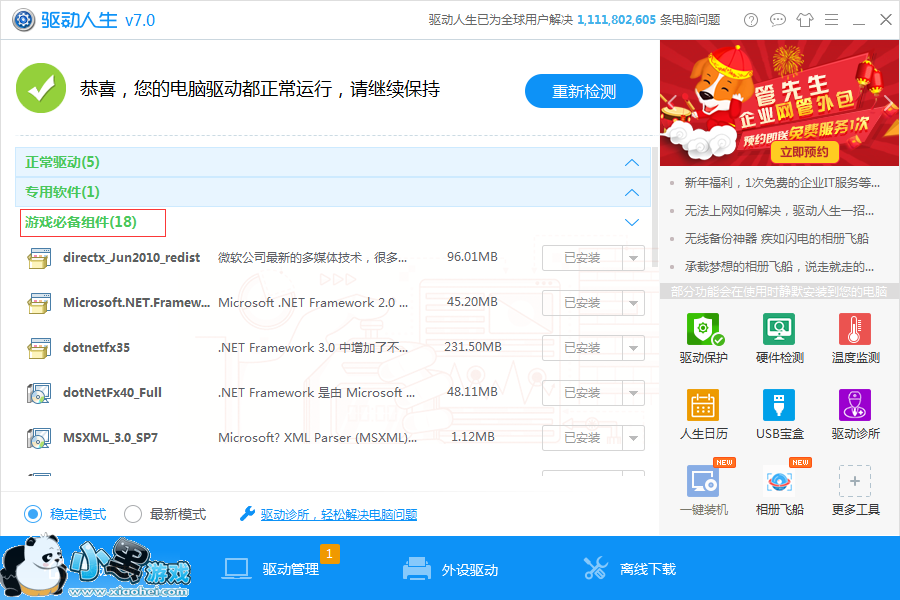Screen dimensions: 900x600
Task: Open the 驱动诊所 clinic tool
Action: coord(855,415)
